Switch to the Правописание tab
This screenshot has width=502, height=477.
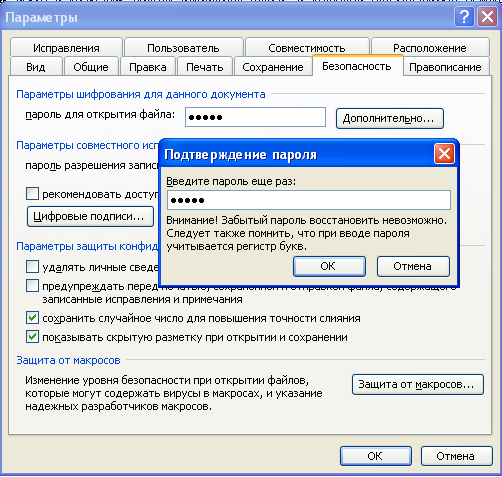(x=445, y=67)
